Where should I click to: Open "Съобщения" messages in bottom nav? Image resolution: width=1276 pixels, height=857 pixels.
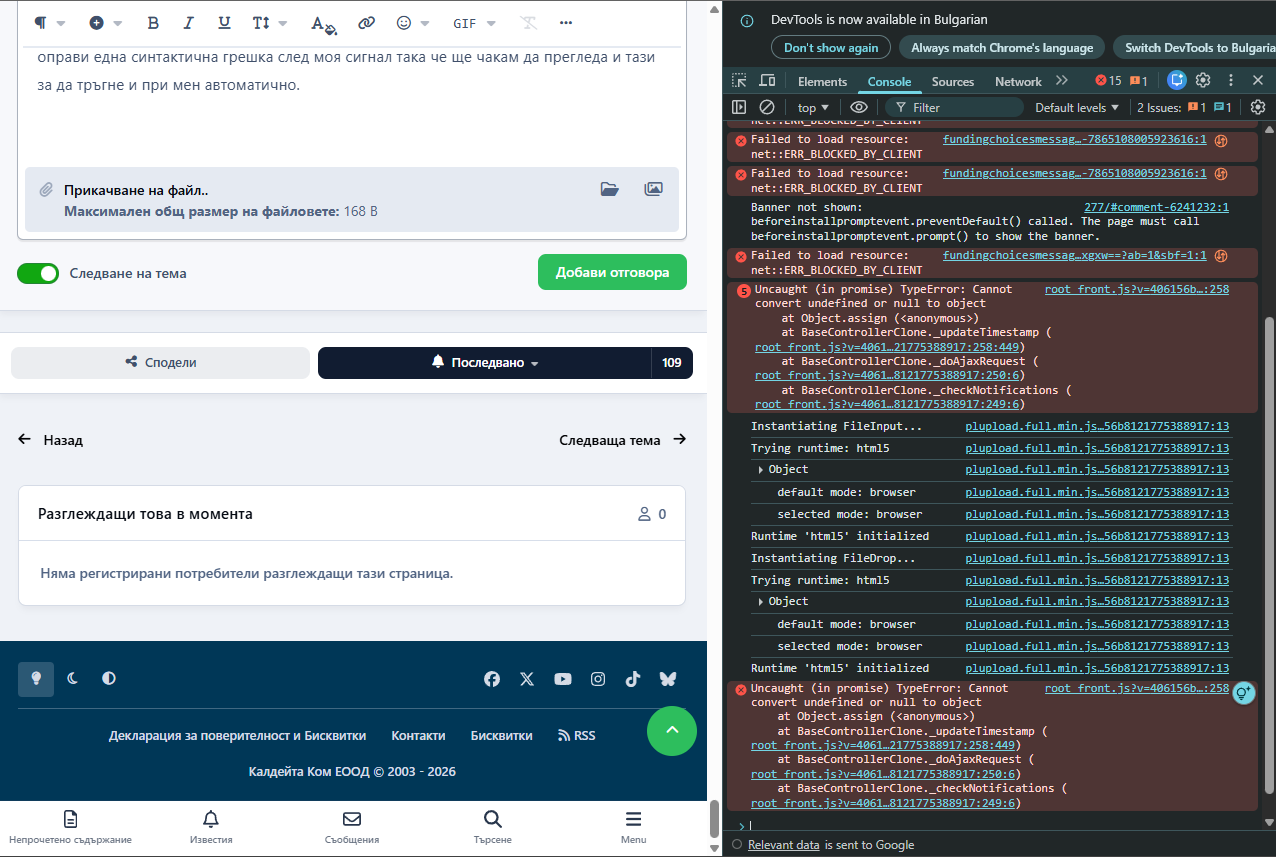(352, 827)
